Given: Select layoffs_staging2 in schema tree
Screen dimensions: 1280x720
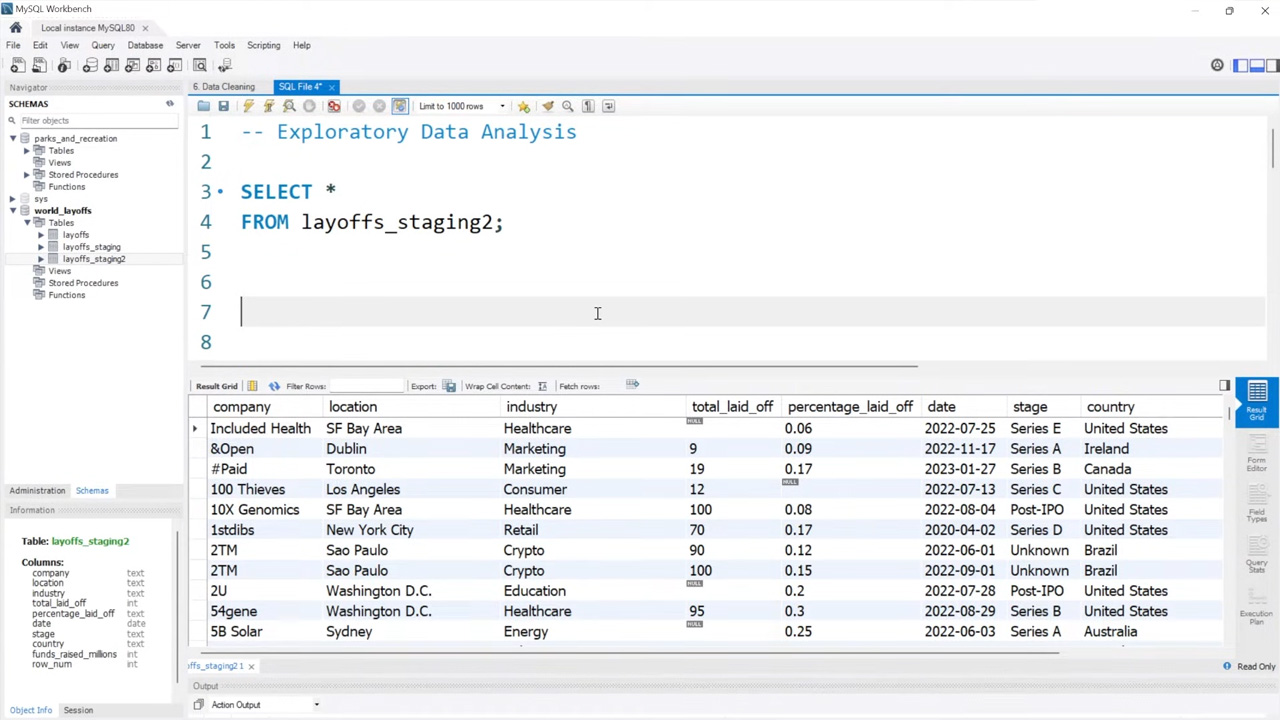Looking at the screenshot, I should tap(94, 259).
